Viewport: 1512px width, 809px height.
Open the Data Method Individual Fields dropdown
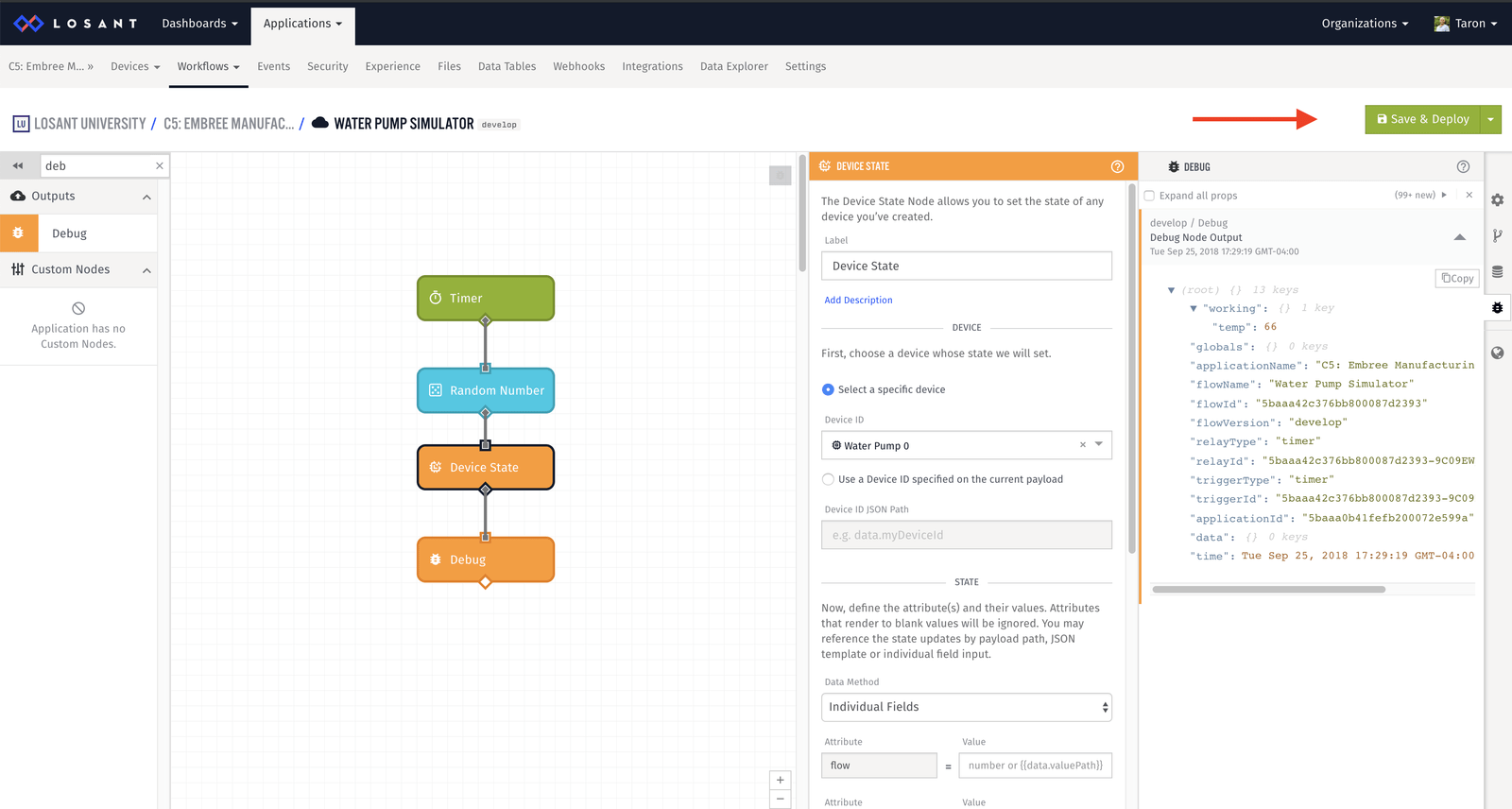pos(967,707)
